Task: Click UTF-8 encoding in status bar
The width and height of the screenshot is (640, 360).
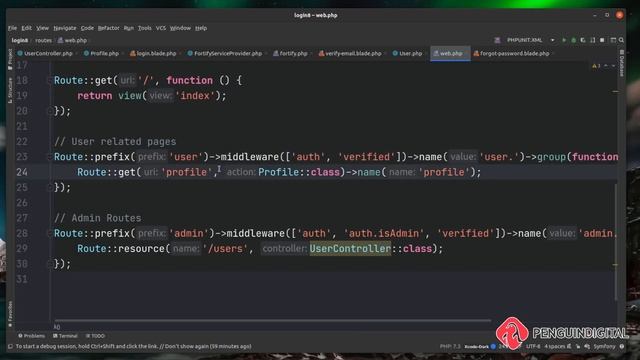Action: (533, 347)
